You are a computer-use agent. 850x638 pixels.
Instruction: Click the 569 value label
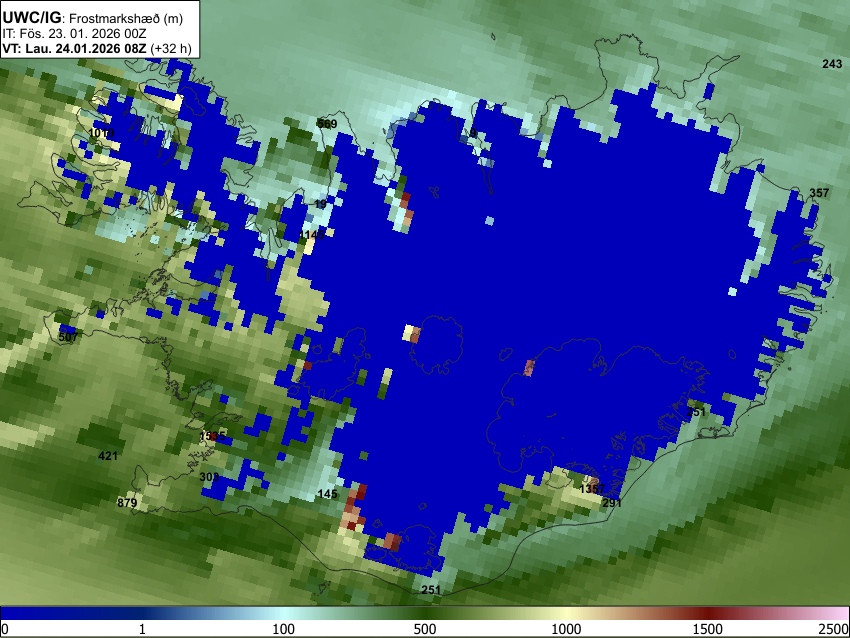point(327,124)
